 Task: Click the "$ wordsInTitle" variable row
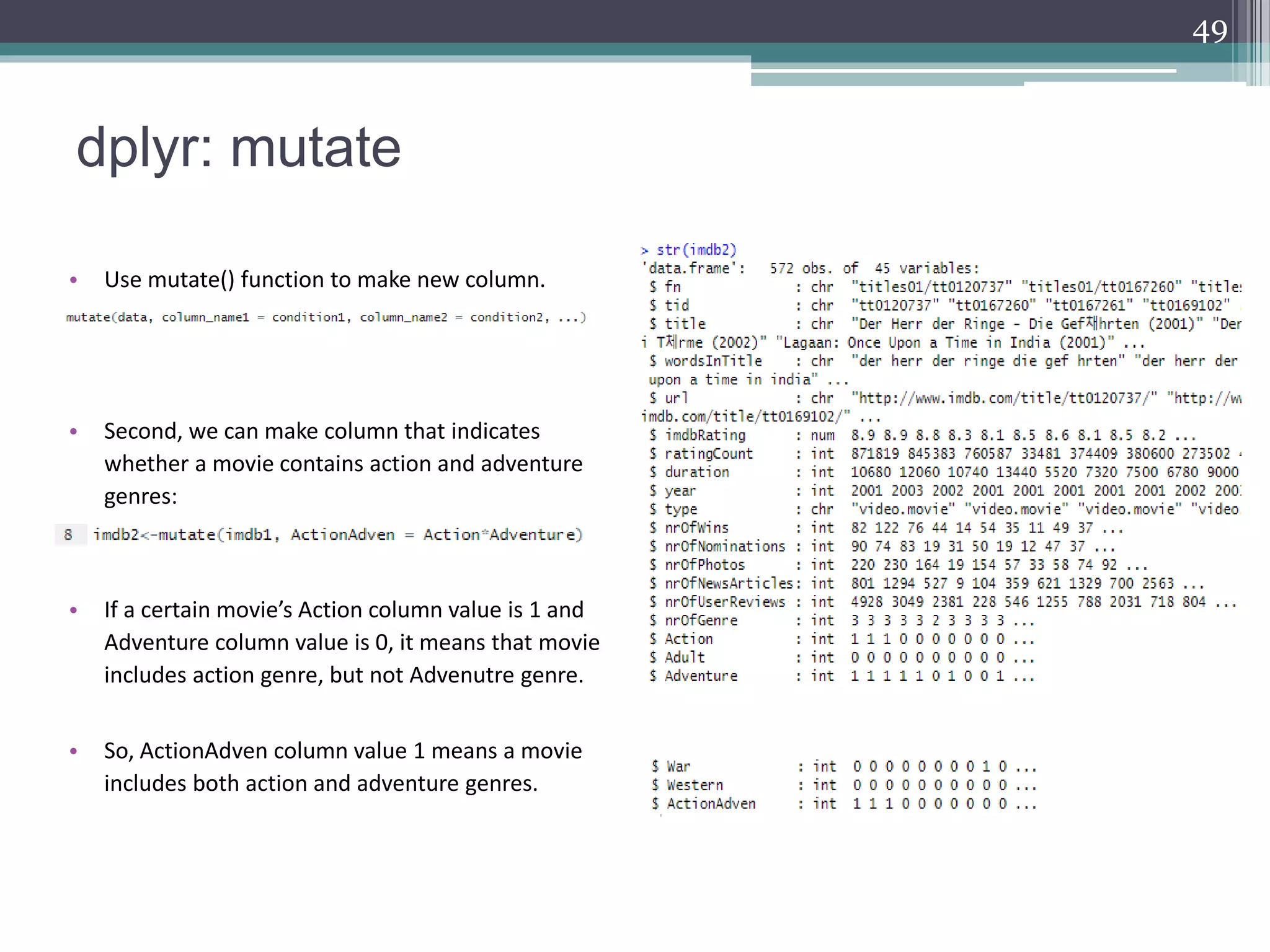[x=943, y=361]
